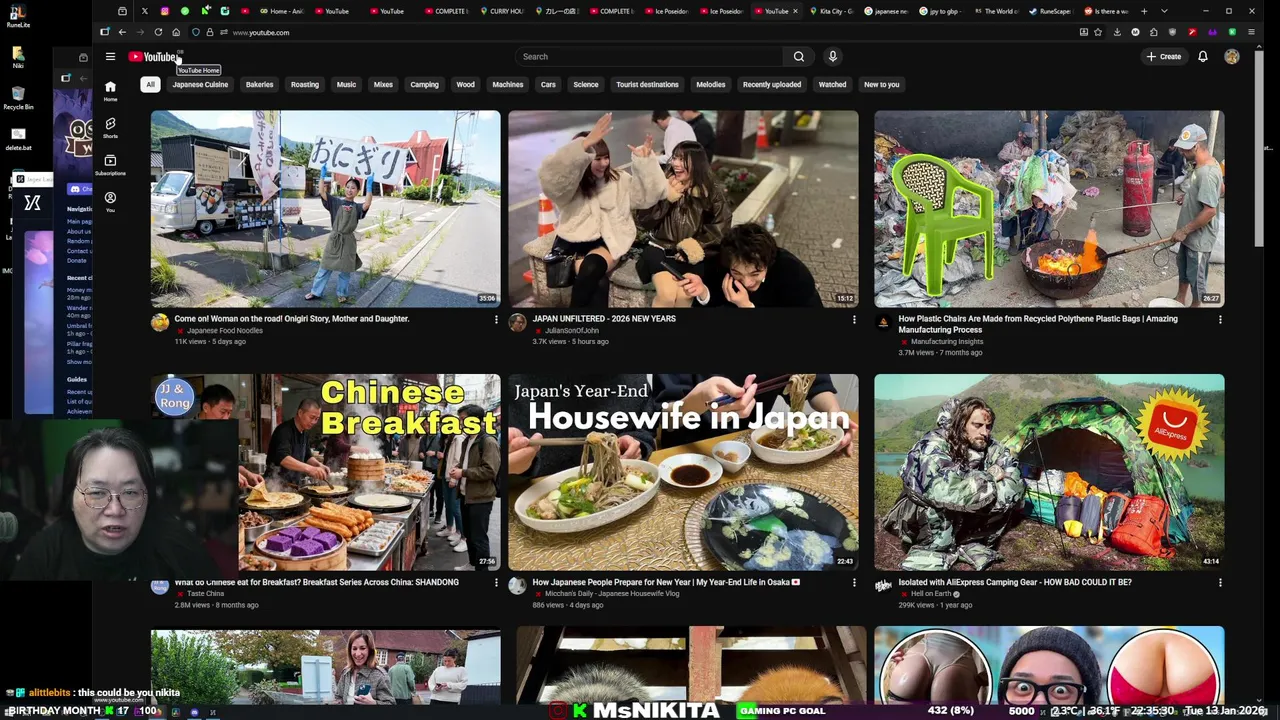This screenshot has height=720, width=1280.
Task: Open the Niki folder on desktop
Action: pyautogui.click(x=18, y=55)
